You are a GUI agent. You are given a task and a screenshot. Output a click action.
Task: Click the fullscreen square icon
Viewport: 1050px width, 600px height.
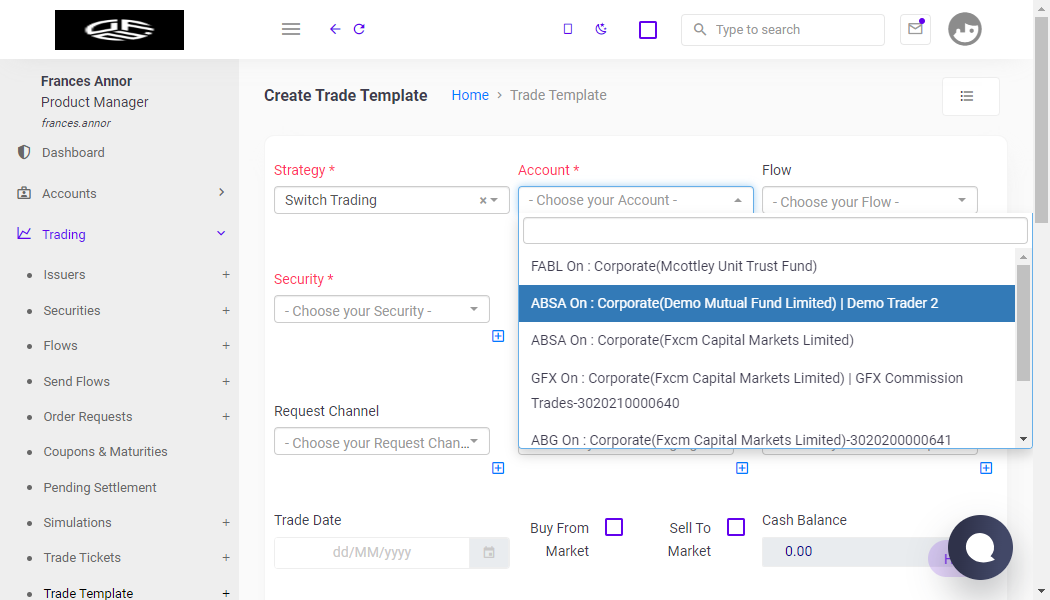(x=648, y=30)
